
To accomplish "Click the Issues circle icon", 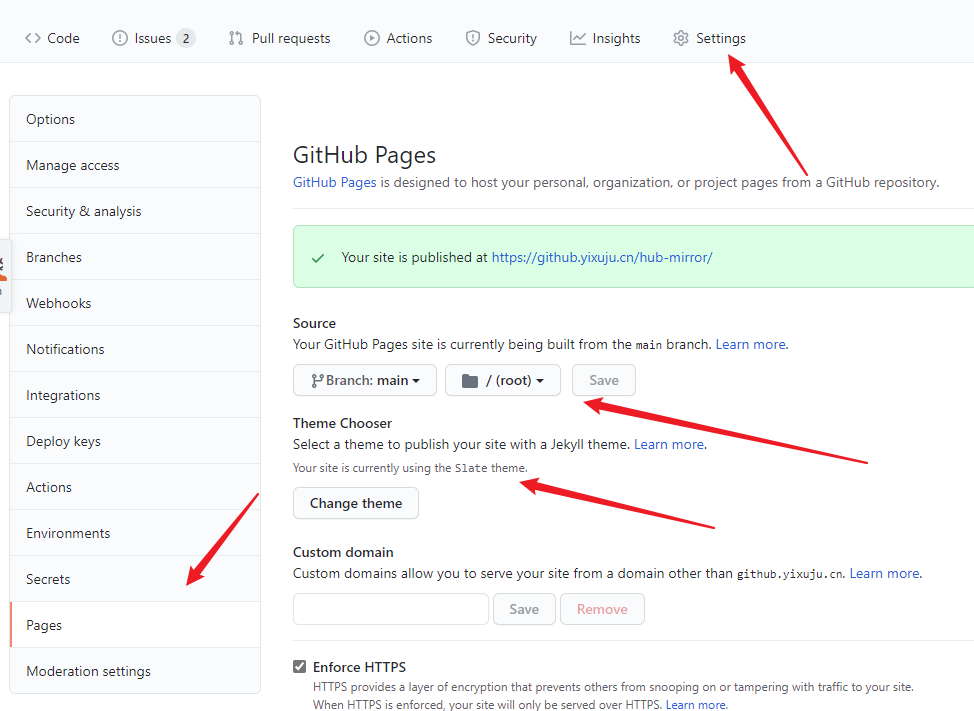I will pos(119,38).
